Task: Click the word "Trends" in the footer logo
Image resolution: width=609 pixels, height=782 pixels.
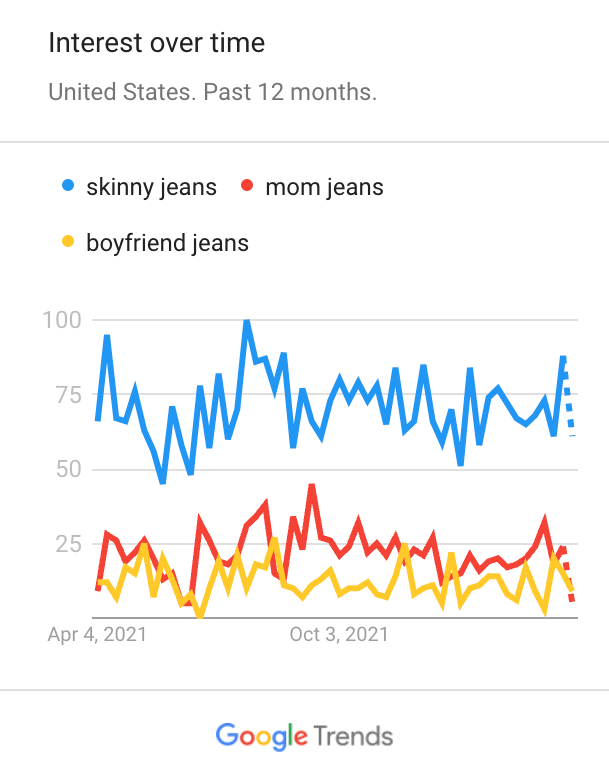Action: coord(353,737)
